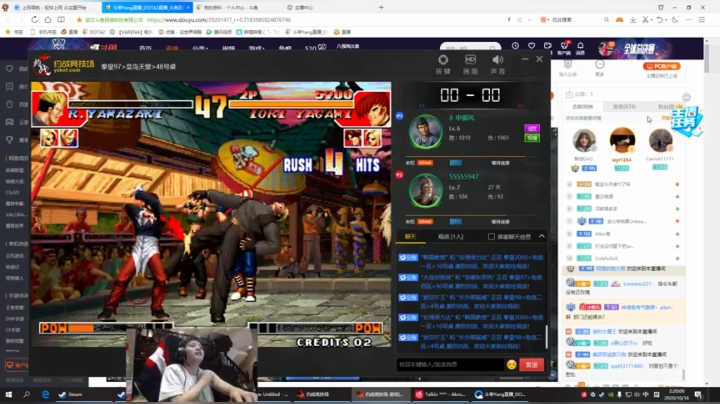This screenshot has width=720, height=404.
Task: Open the 更多 more options icon
Action: pos(599,68)
